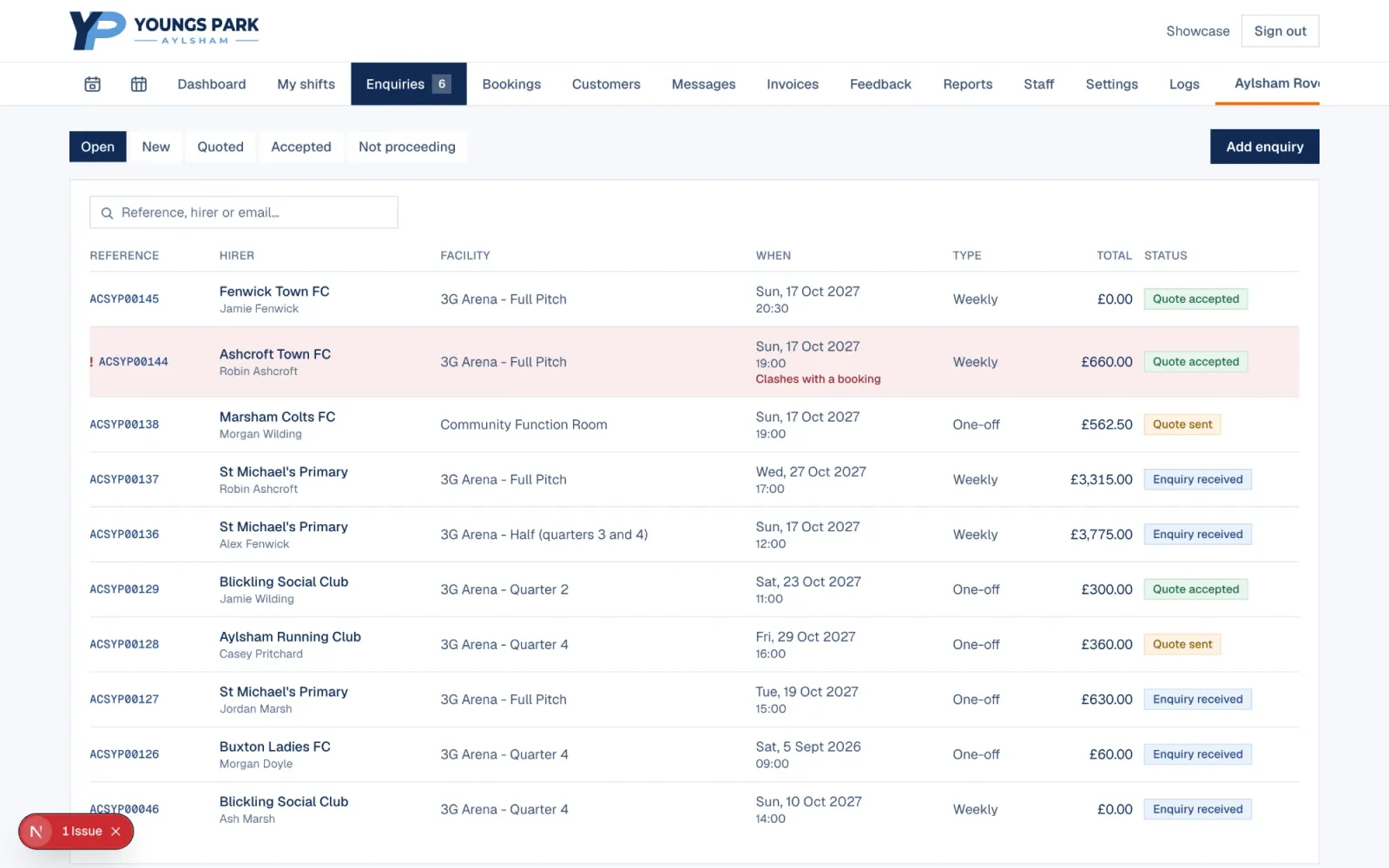The width and height of the screenshot is (1389, 868).
Task: Open Settings in navigation
Action: tap(1111, 84)
